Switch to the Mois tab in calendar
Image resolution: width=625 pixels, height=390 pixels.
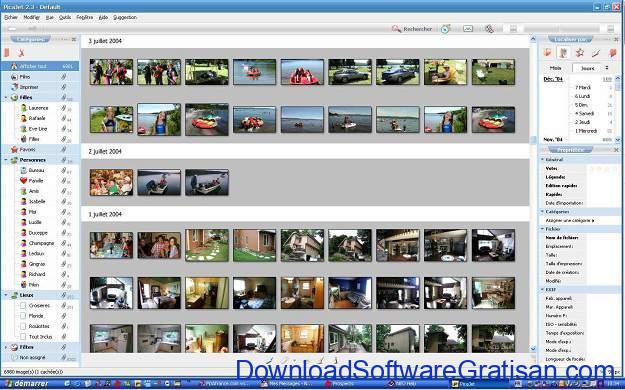coord(555,68)
